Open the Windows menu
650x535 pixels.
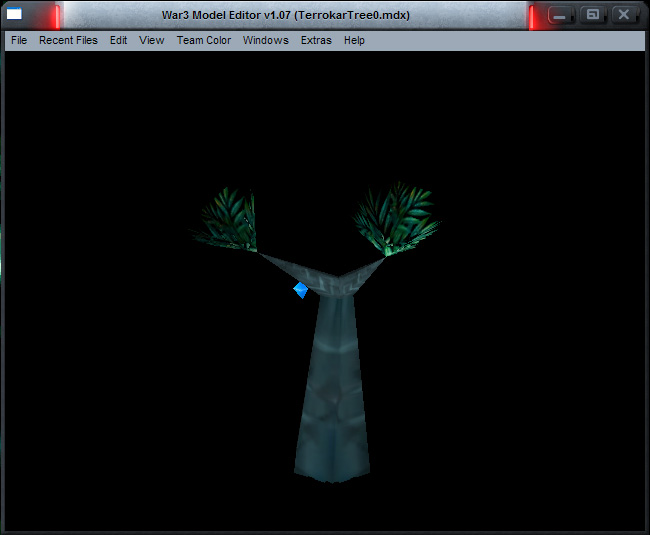click(266, 40)
